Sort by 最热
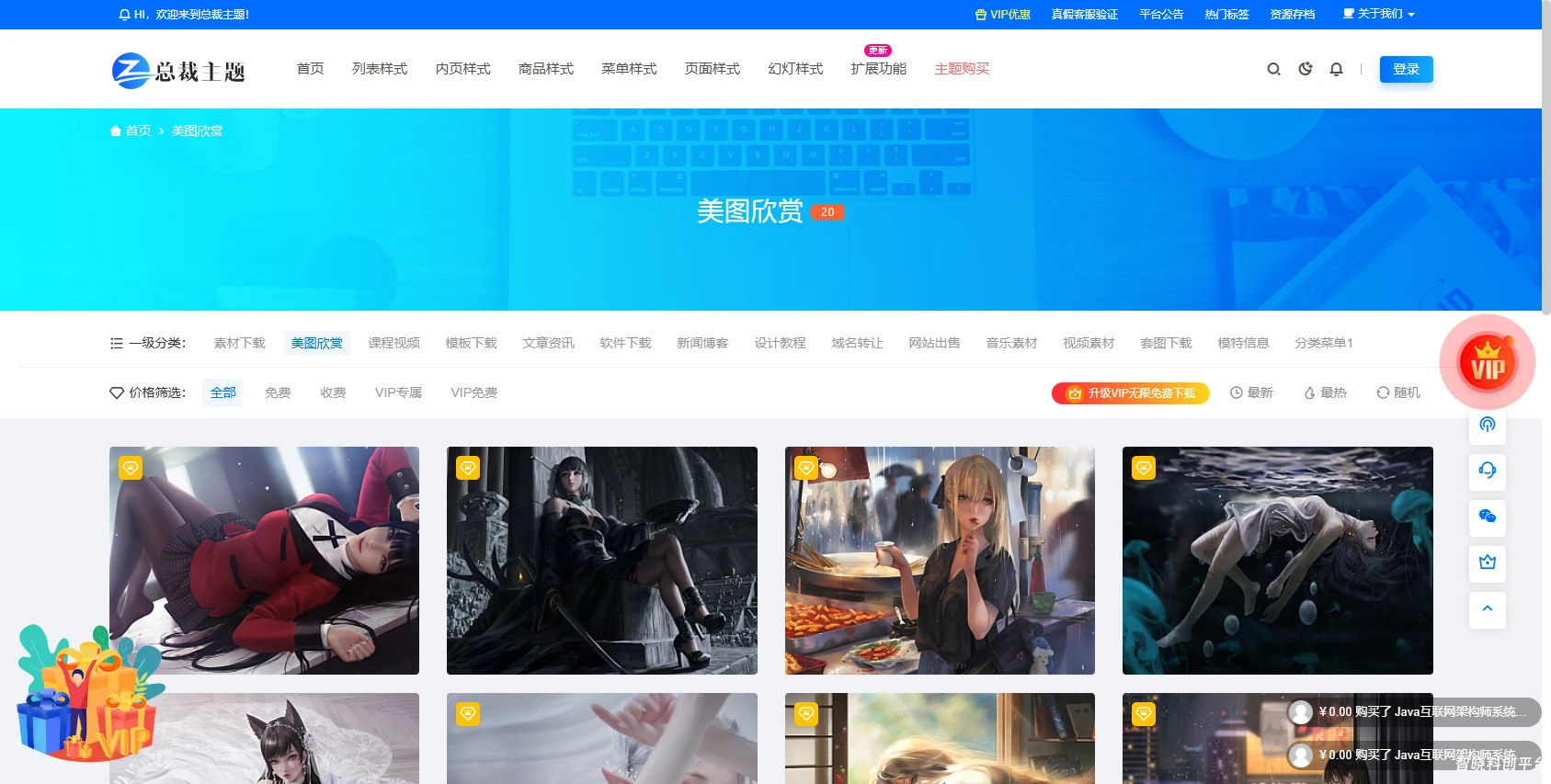The width and height of the screenshot is (1551, 784). point(1325,392)
